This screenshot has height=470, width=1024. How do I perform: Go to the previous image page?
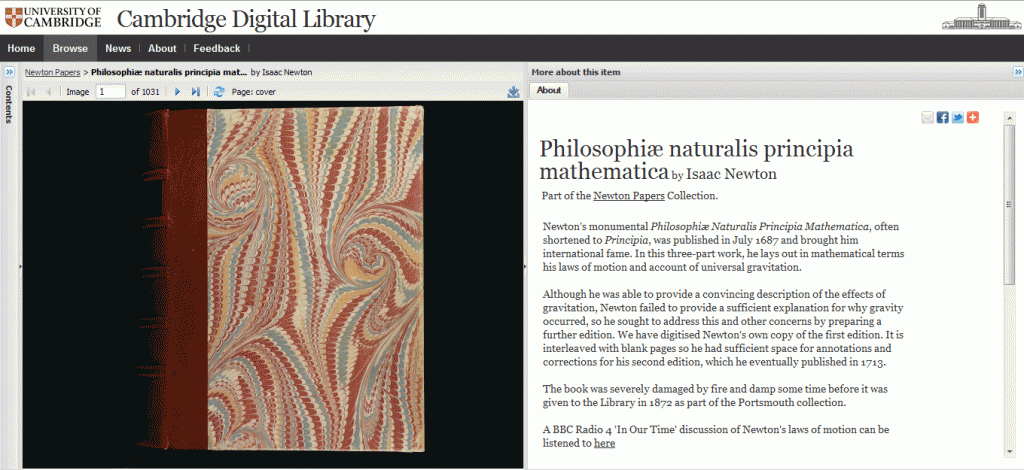pyautogui.click(x=48, y=92)
